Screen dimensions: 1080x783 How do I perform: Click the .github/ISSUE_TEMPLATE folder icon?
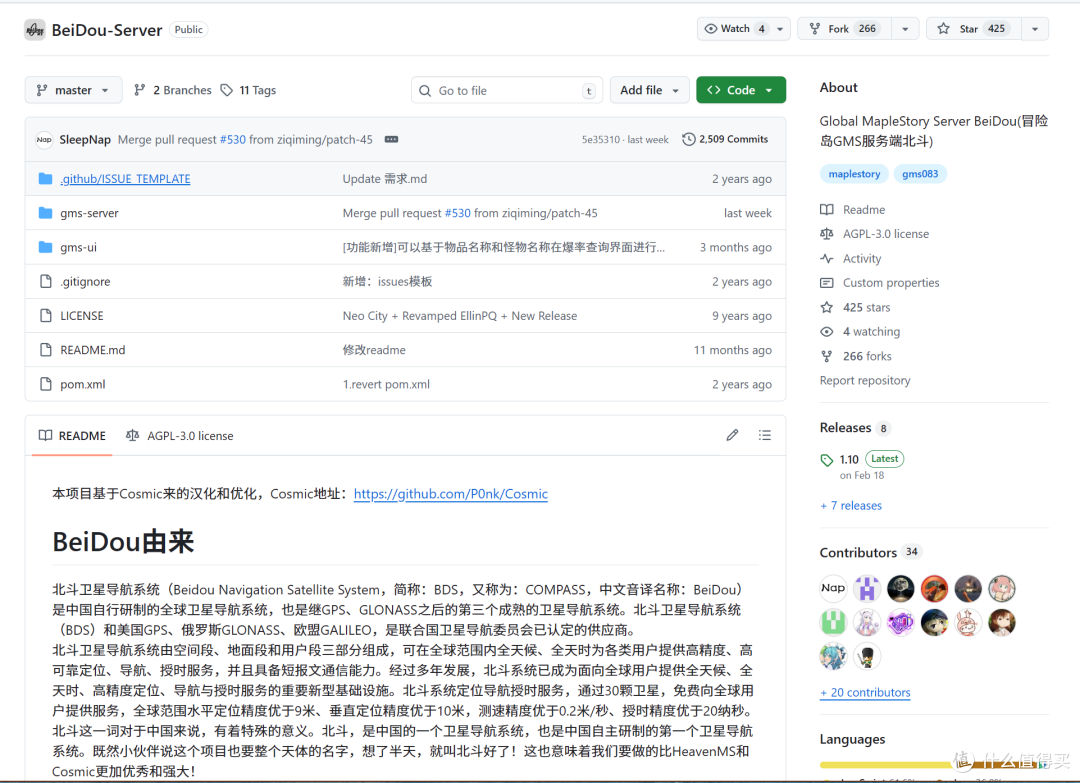(x=45, y=179)
